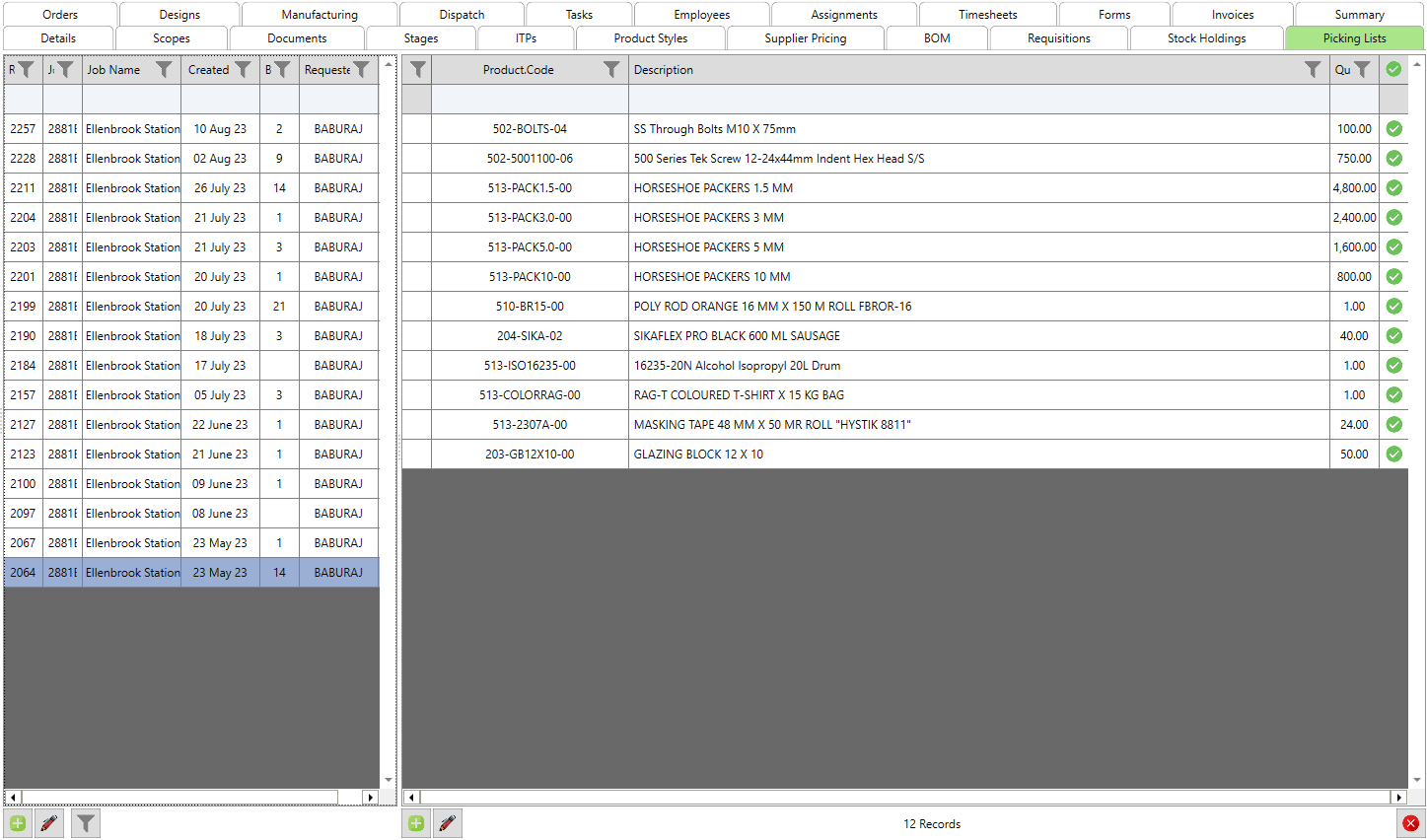This screenshot has width=1427, height=840.
Task: Toggle the green check for SS Through Bolts row
Action: pyautogui.click(x=1393, y=128)
